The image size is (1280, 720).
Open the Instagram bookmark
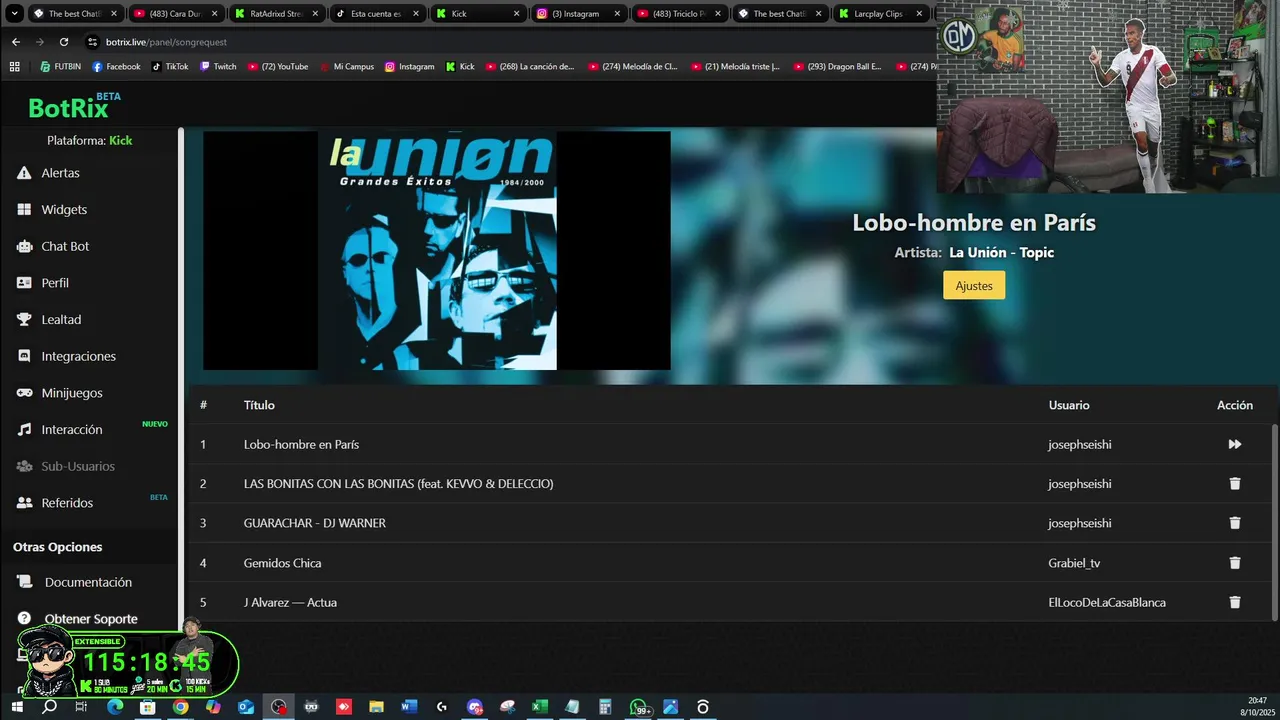tap(410, 67)
